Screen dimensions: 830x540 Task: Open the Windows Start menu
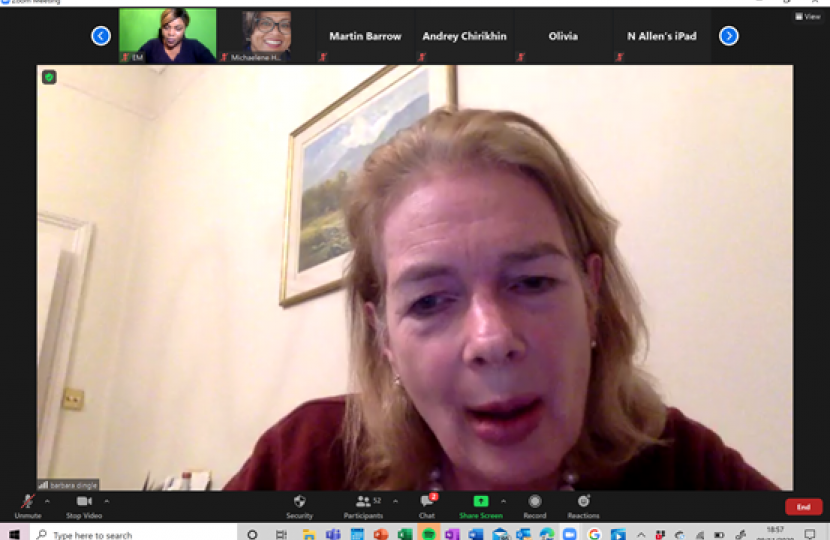pyautogui.click(x=14, y=535)
